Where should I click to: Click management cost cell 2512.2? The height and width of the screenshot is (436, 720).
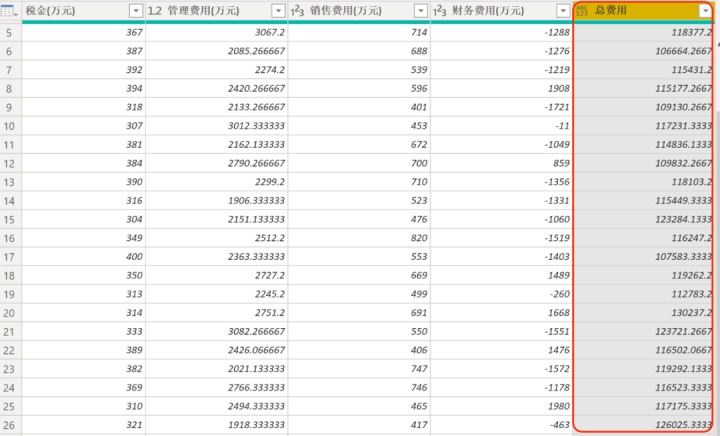(217, 238)
